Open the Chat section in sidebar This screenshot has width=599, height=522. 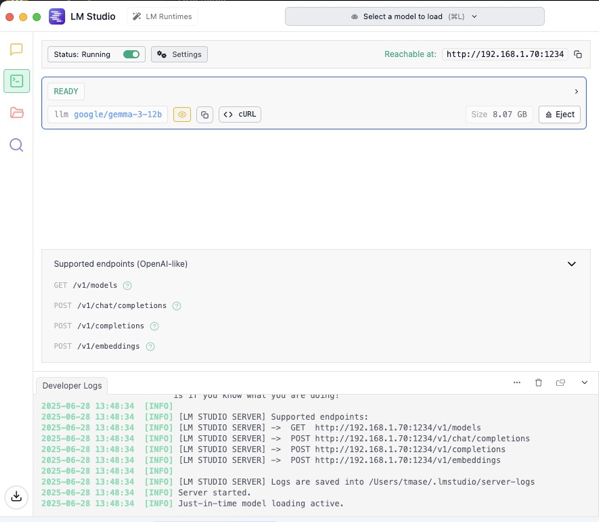16,49
